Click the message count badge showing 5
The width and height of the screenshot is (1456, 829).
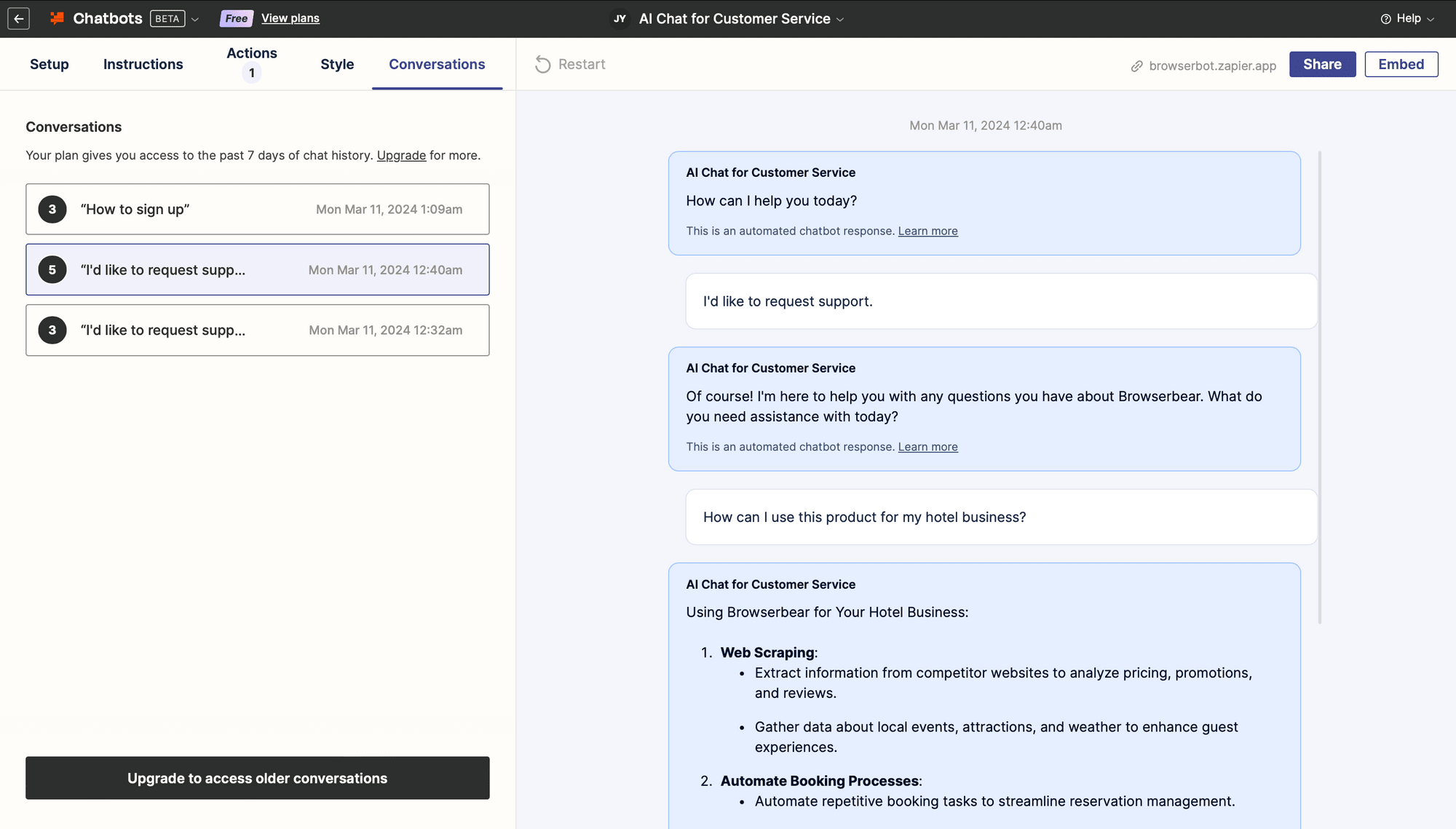[x=52, y=269]
